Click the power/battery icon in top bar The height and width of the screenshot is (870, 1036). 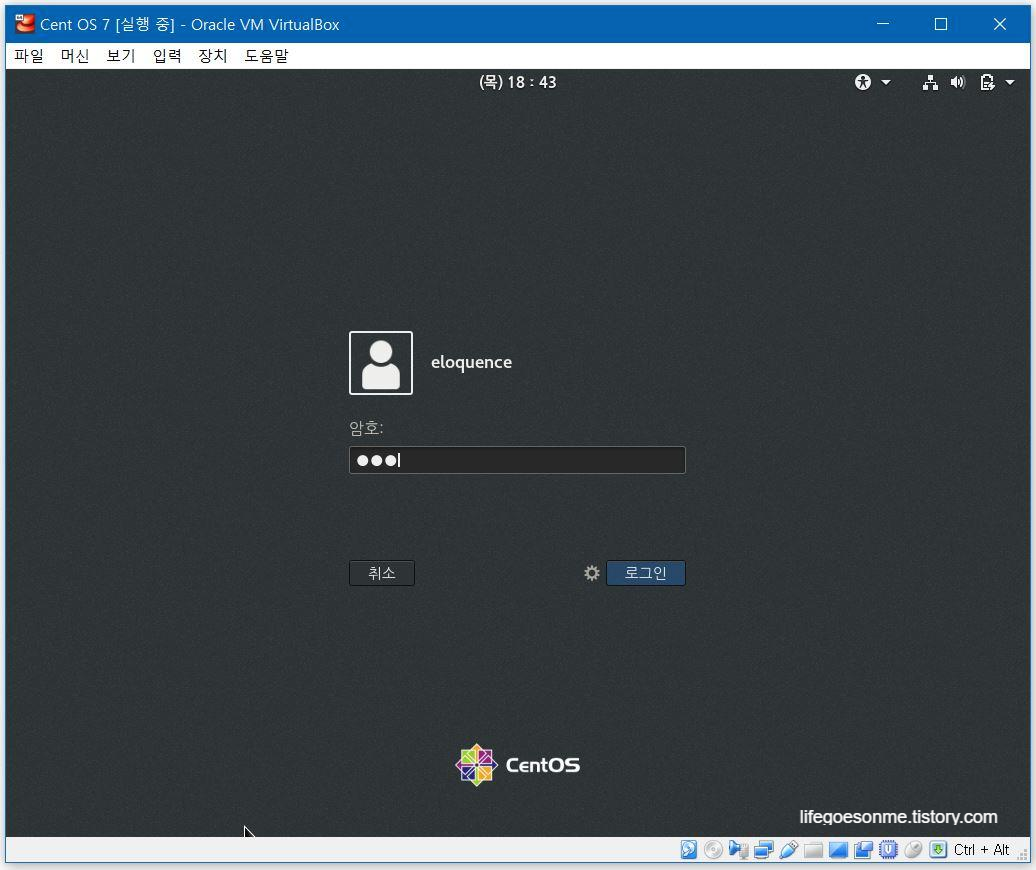pyautogui.click(x=987, y=83)
